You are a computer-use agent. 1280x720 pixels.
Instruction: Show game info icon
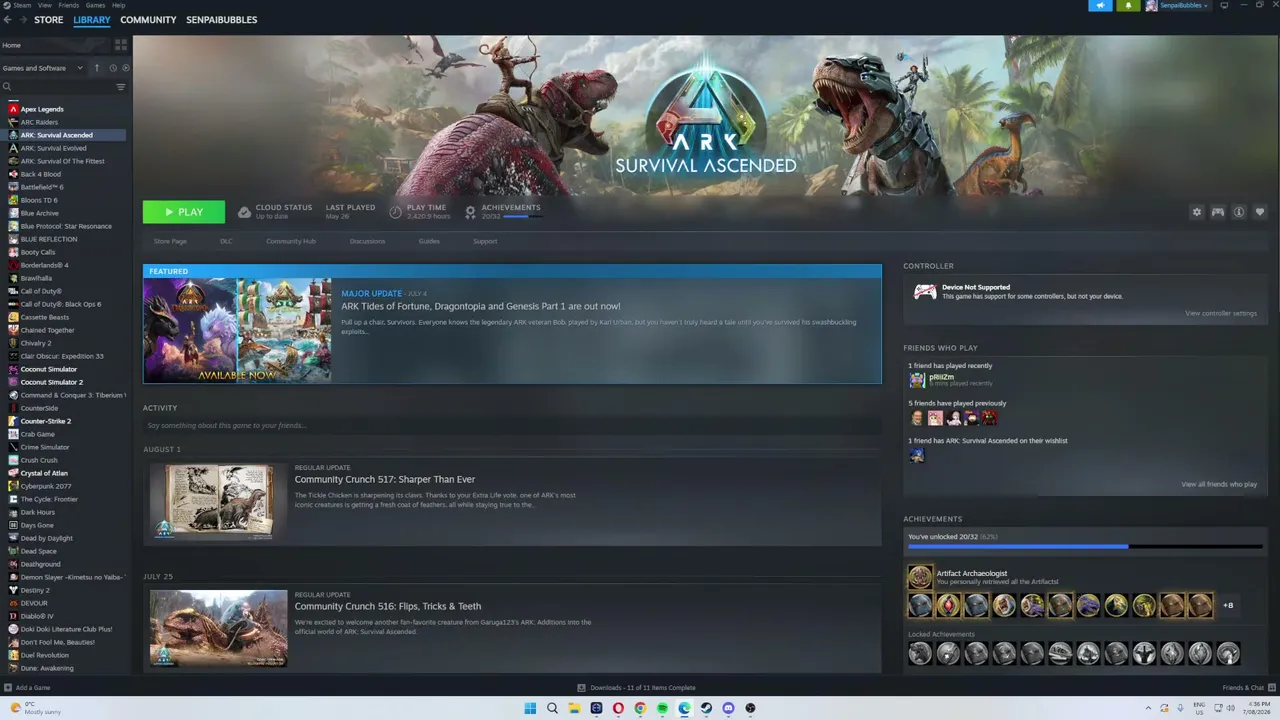click(x=1239, y=212)
